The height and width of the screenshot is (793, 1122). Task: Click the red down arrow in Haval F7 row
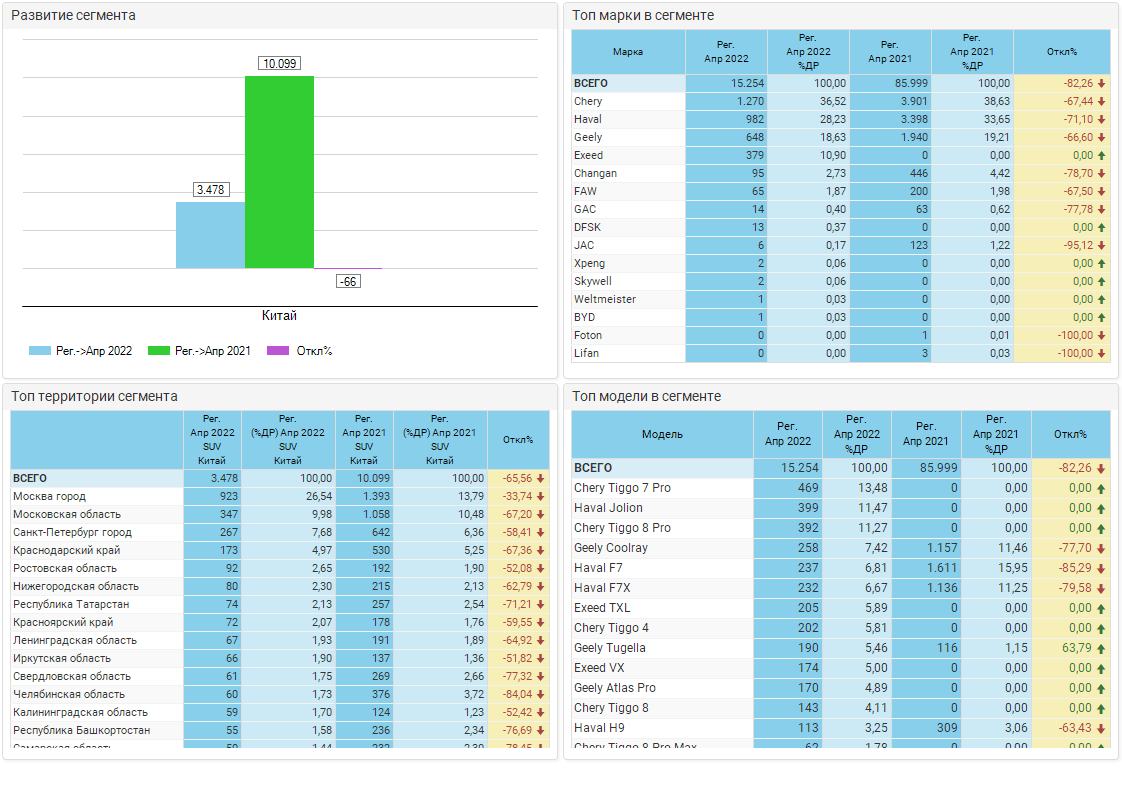click(x=1101, y=569)
